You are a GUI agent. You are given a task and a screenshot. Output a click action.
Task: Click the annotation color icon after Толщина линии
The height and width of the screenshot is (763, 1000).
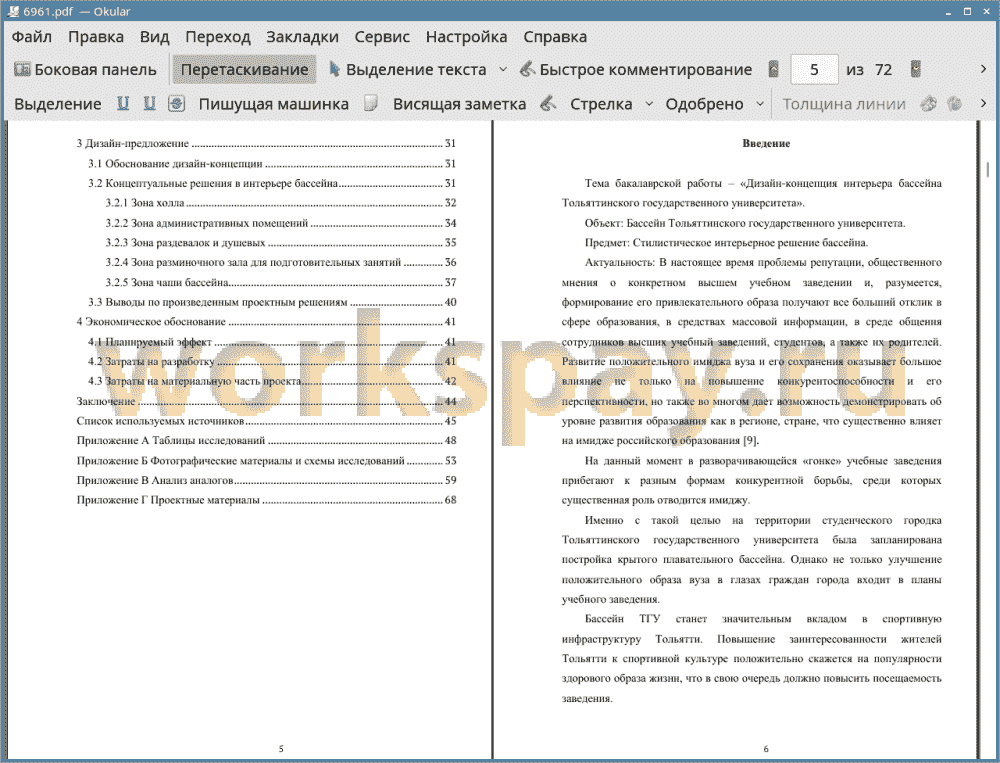[929, 103]
